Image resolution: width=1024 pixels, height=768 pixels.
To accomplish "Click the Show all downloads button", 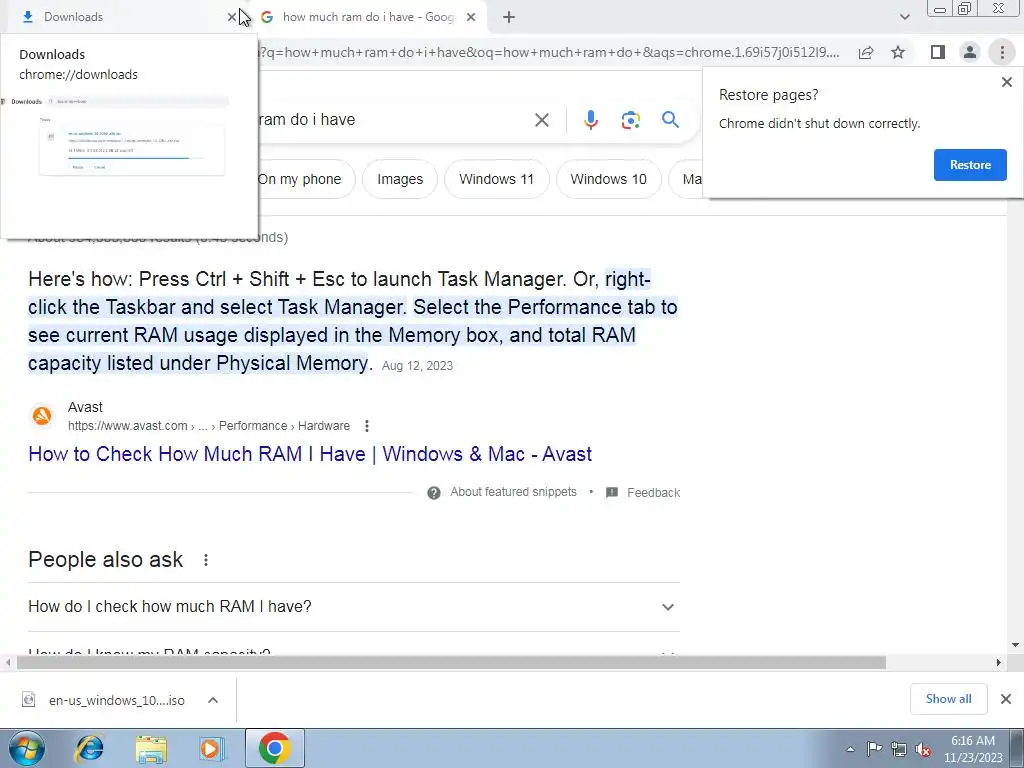I will (948, 699).
